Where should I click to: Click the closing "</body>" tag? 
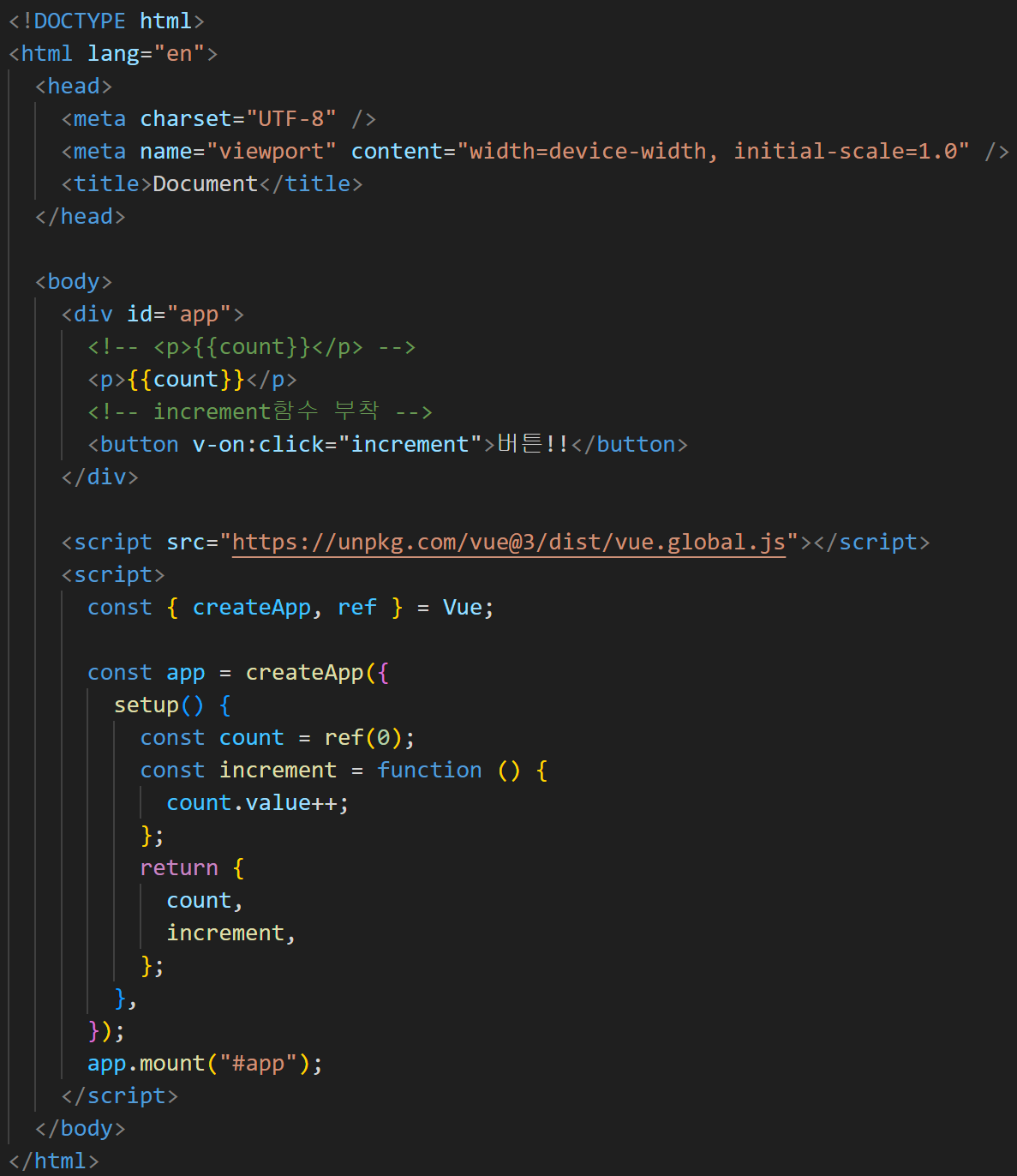(81, 1129)
